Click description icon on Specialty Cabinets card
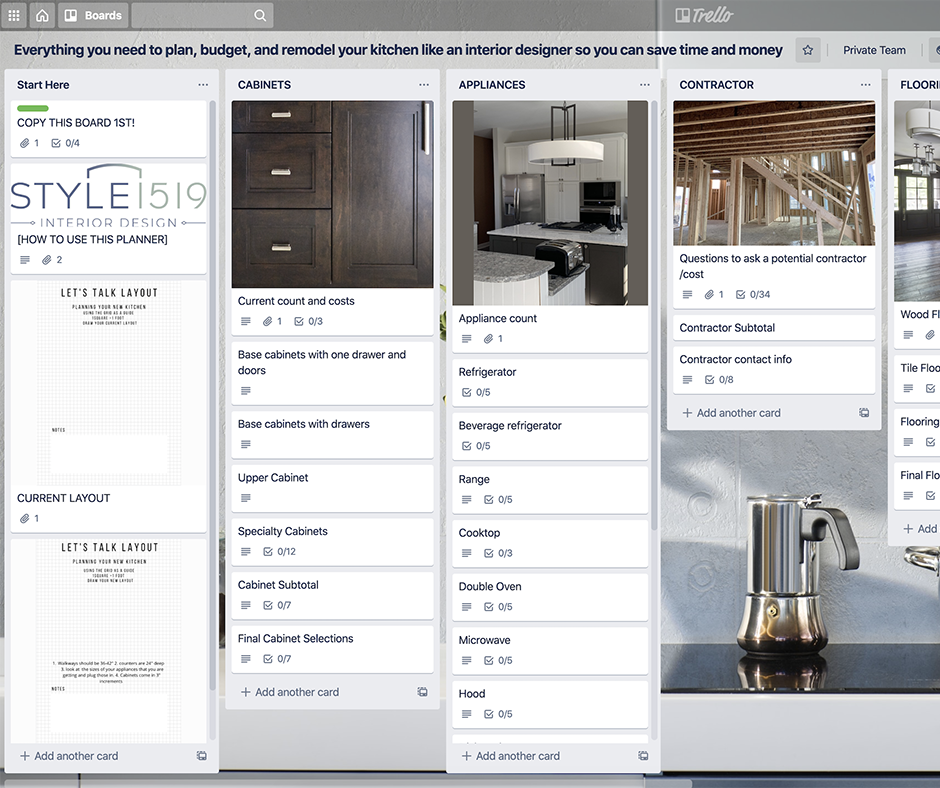This screenshot has height=788, width=940. tap(246, 552)
